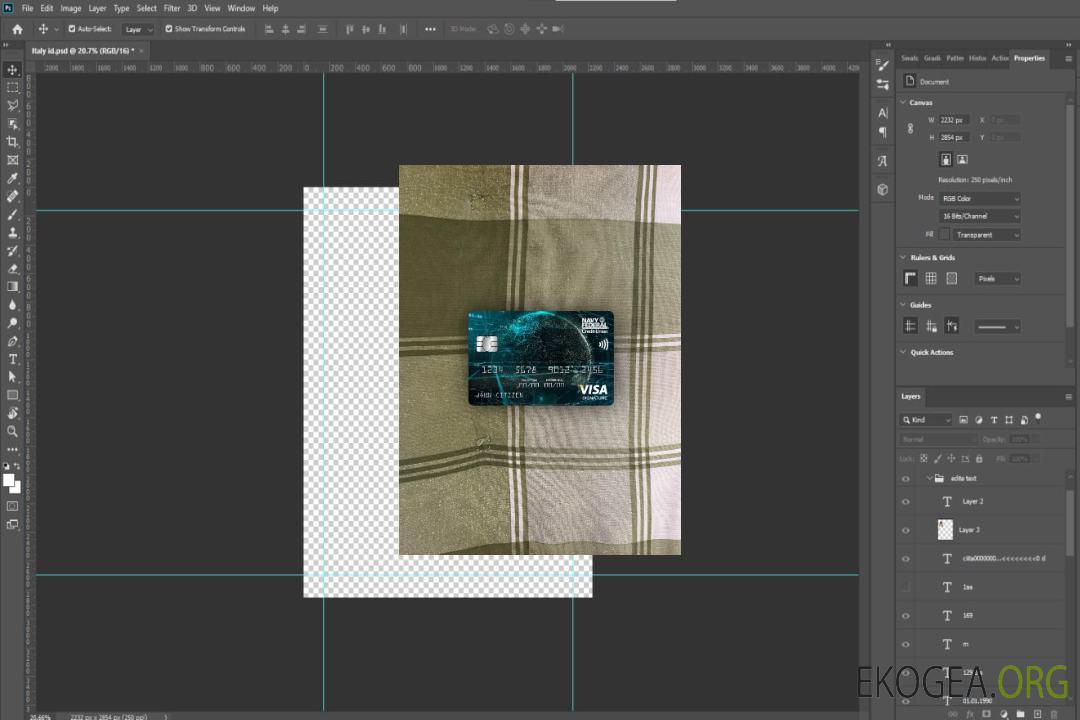This screenshot has height=720, width=1080.
Task: Select the Eyedropper tool
Action: pos(13,178)
